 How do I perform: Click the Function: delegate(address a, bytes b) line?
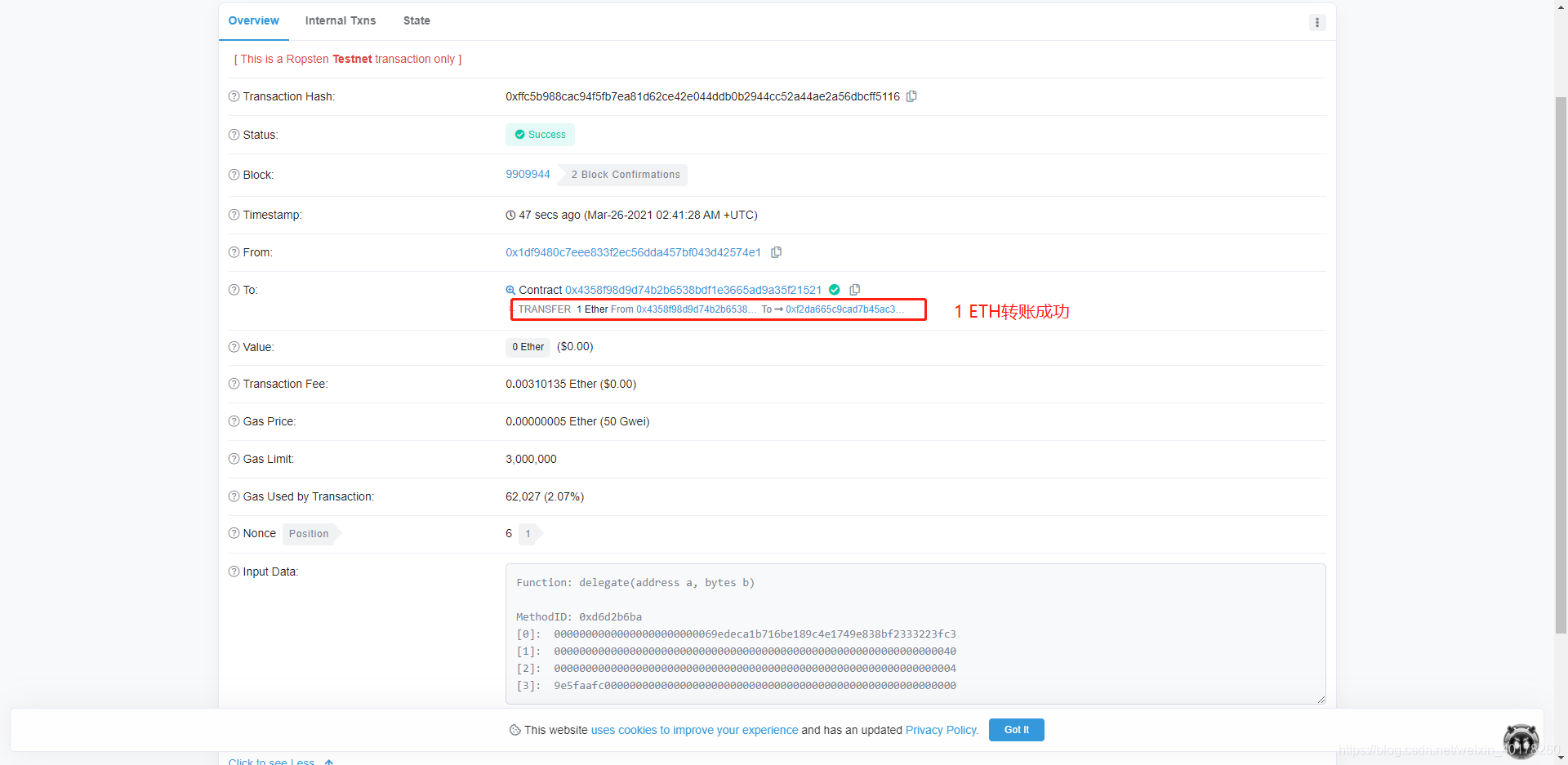[635, 582]
